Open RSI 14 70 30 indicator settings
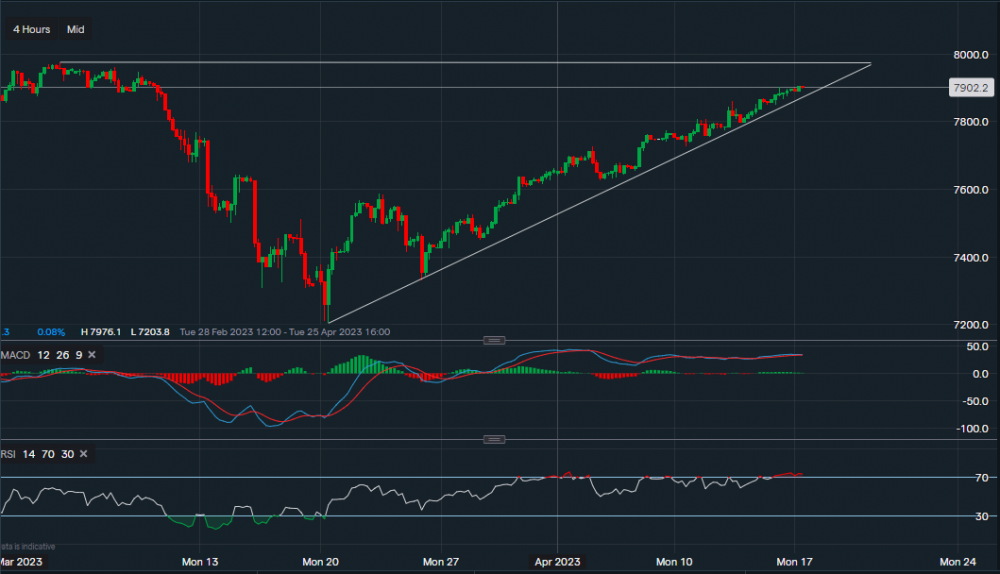1000x574 pixels. 35,454
